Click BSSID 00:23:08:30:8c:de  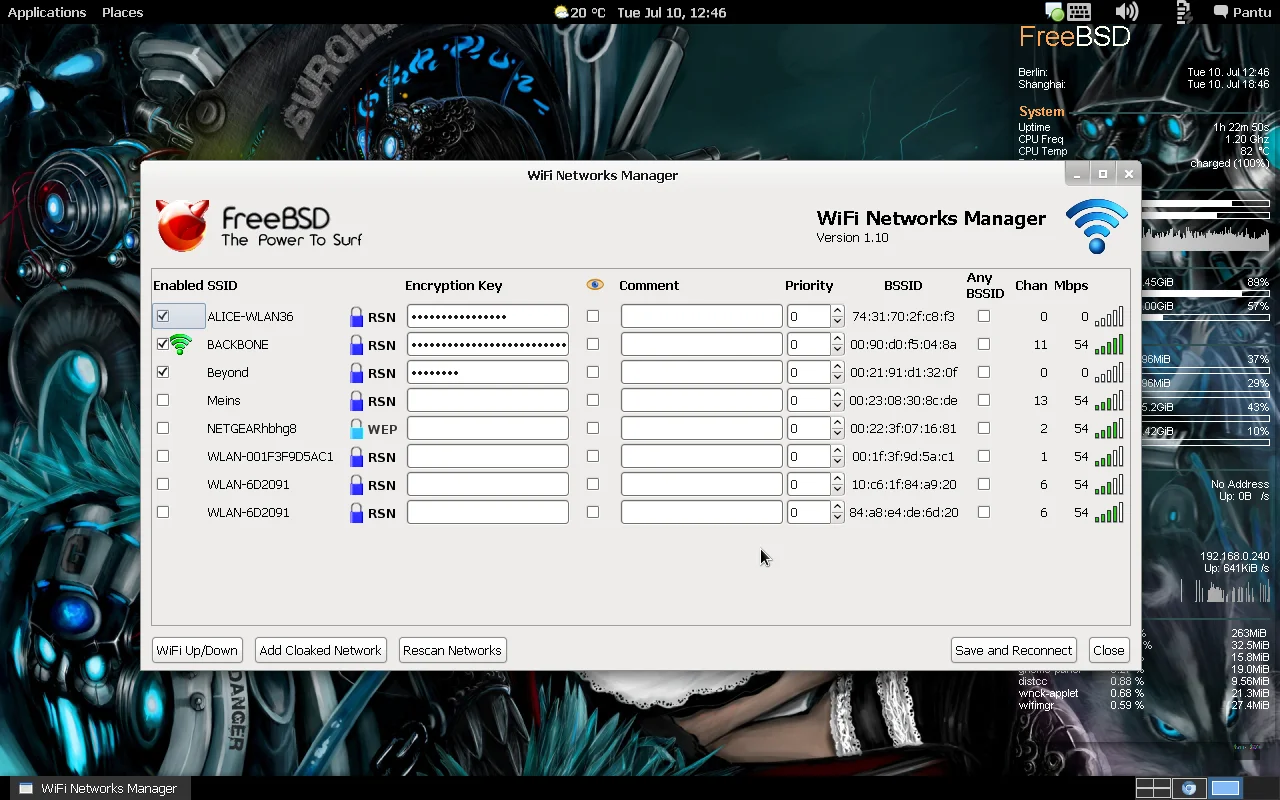[903, 400]
